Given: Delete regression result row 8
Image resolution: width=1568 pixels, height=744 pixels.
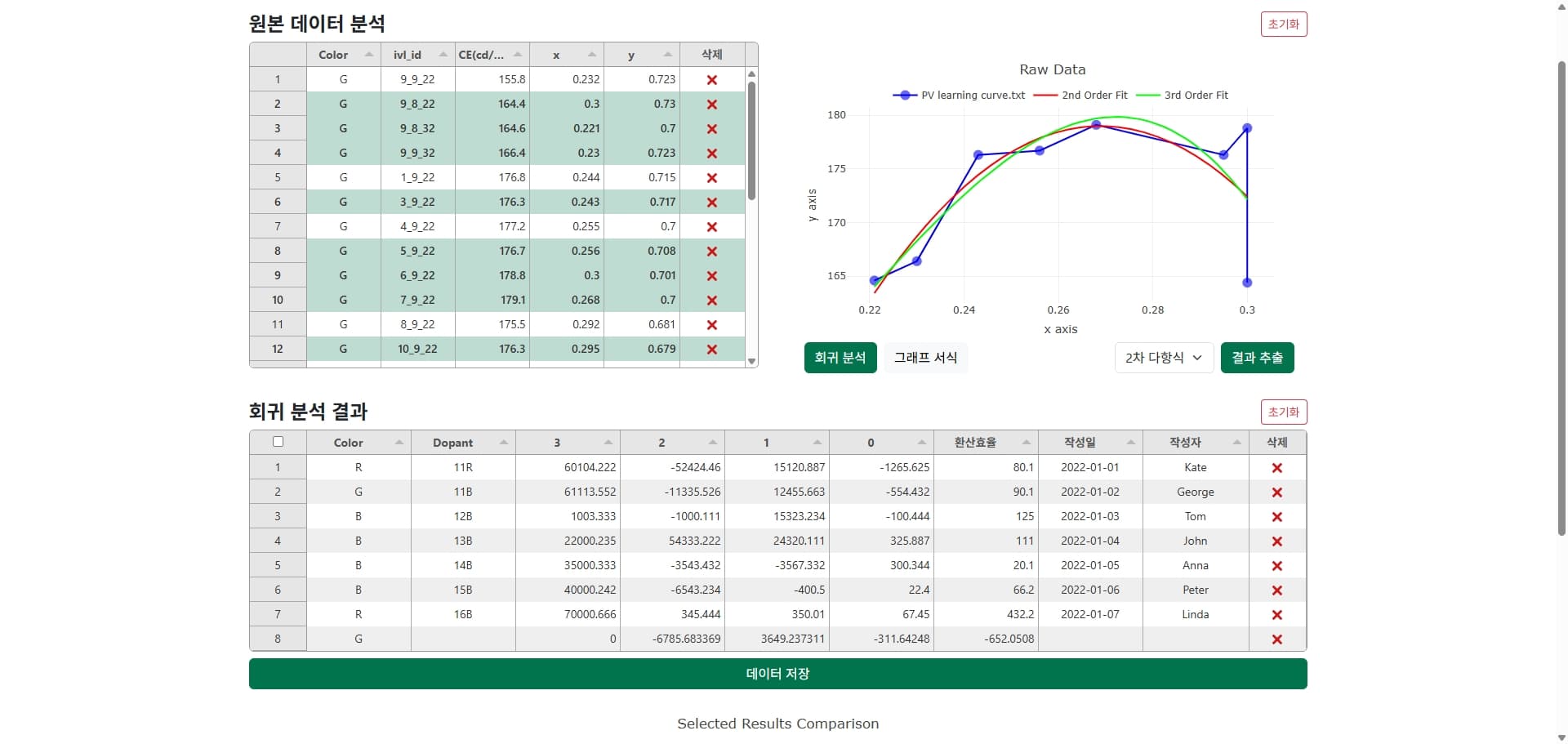Looking at the screenshot, I should pos(1276,639).
